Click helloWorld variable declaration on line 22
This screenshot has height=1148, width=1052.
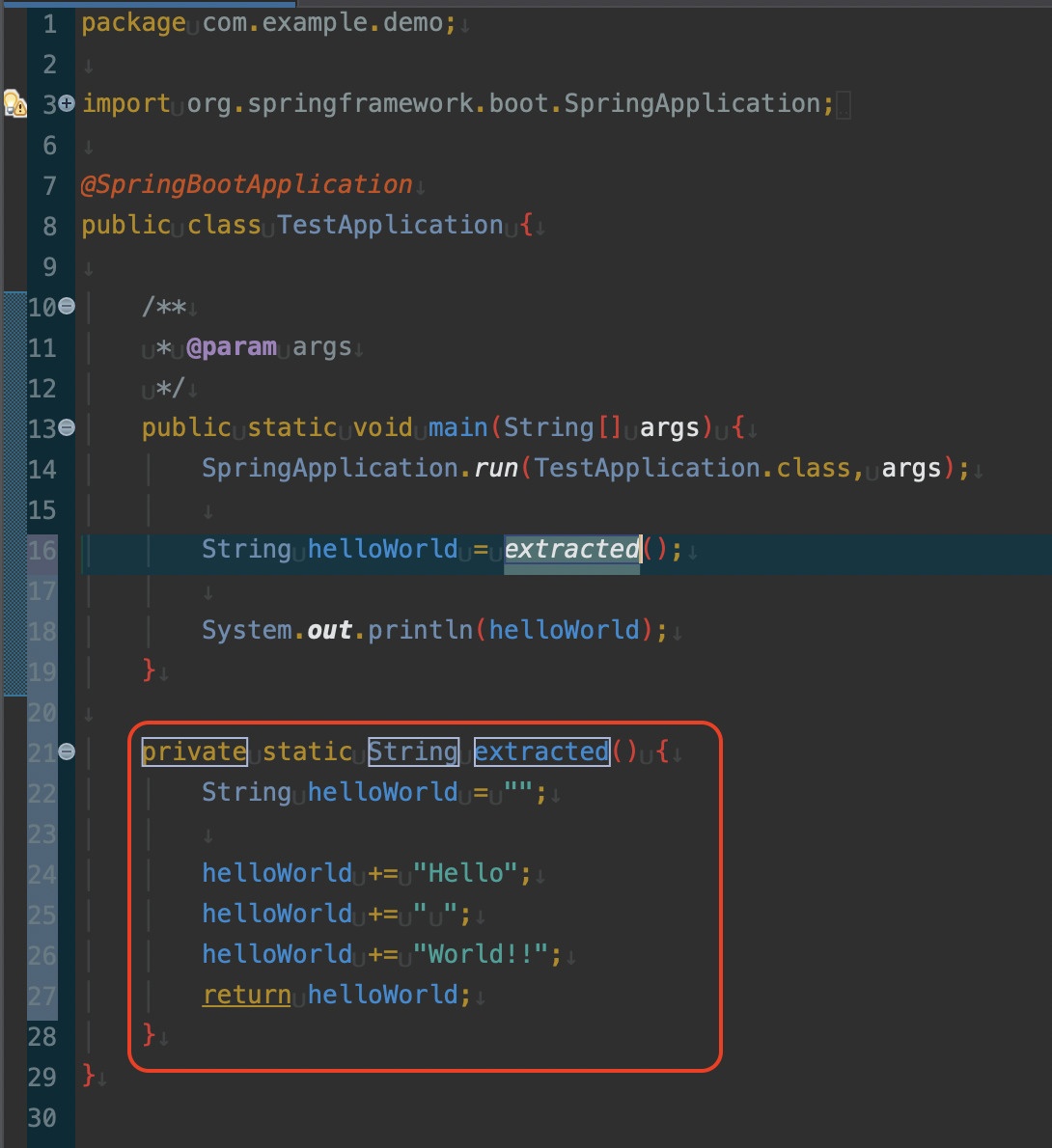(382, 792)
